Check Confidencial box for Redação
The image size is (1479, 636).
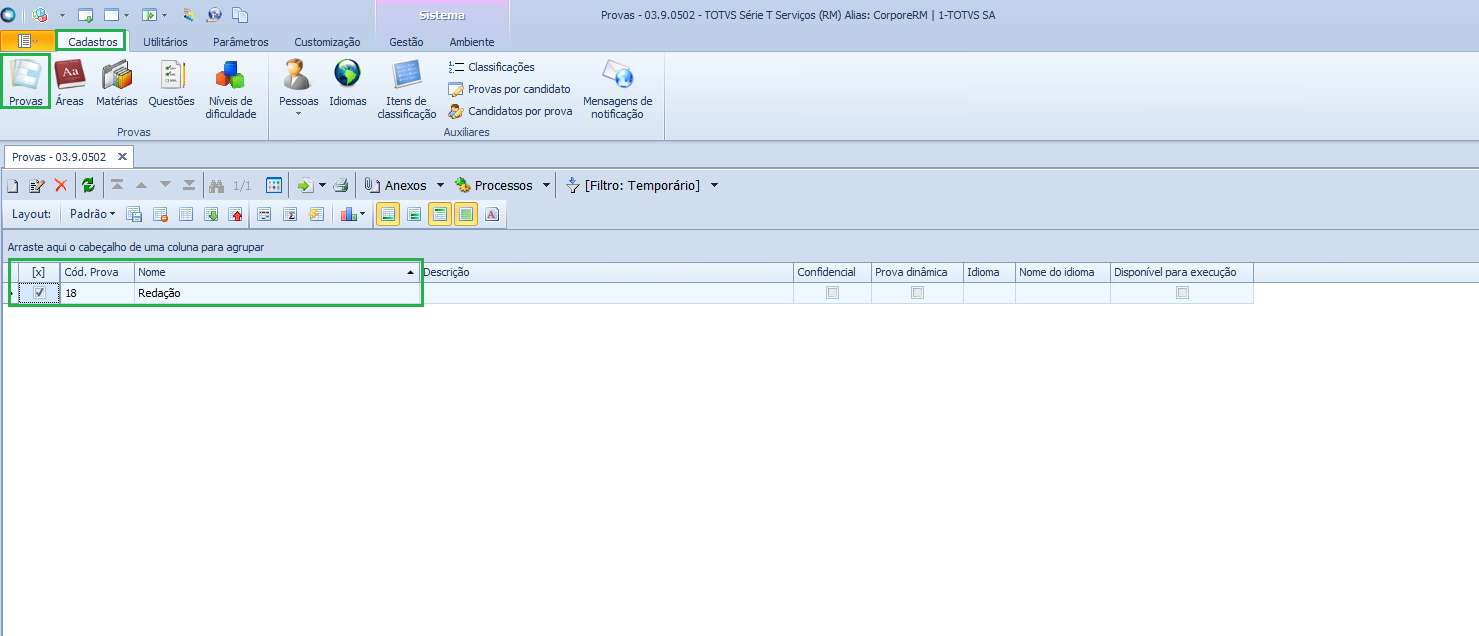click(832, 293)
